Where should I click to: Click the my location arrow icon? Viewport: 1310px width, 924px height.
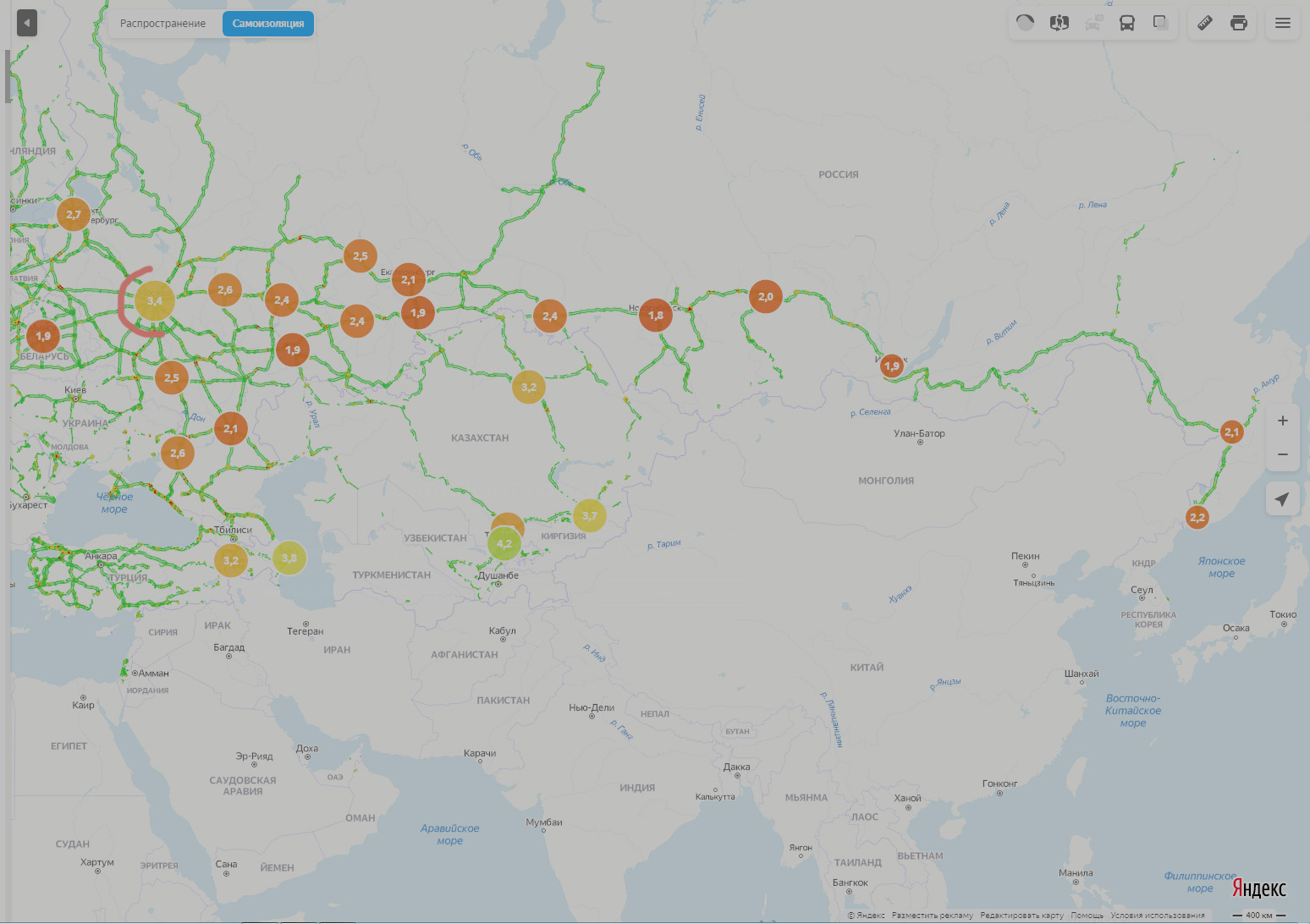(x=1283, y=499)
